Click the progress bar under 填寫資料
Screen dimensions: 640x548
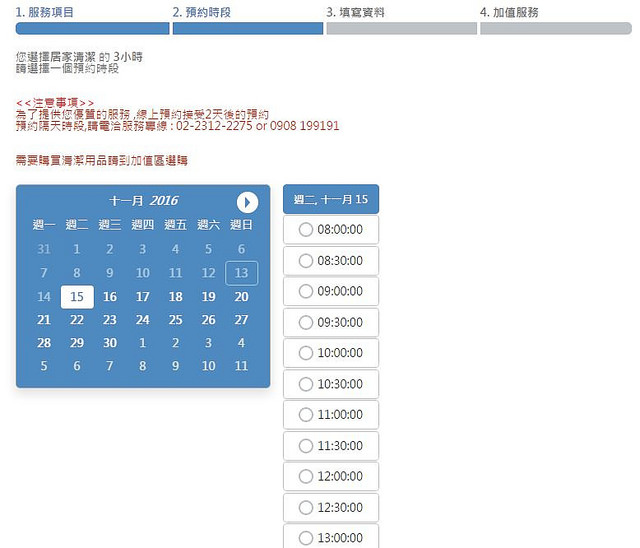tap(401, 28)
